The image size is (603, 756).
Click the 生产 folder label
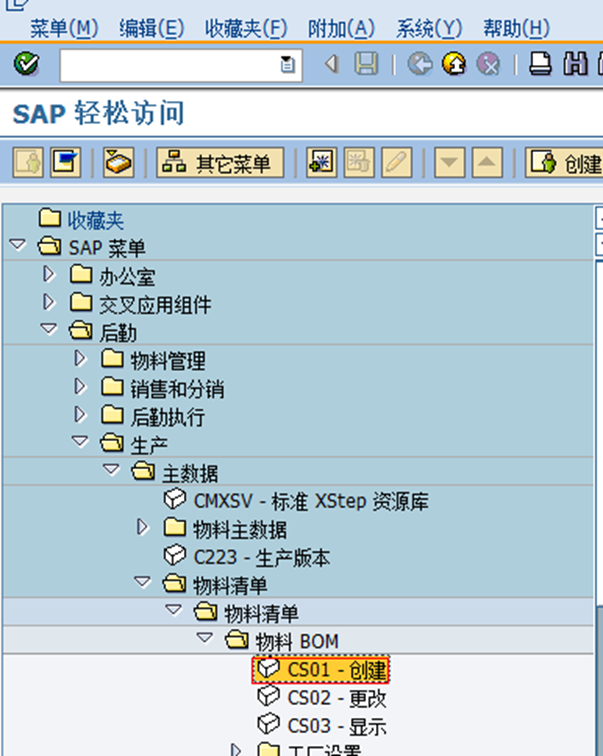pos(149,446)
